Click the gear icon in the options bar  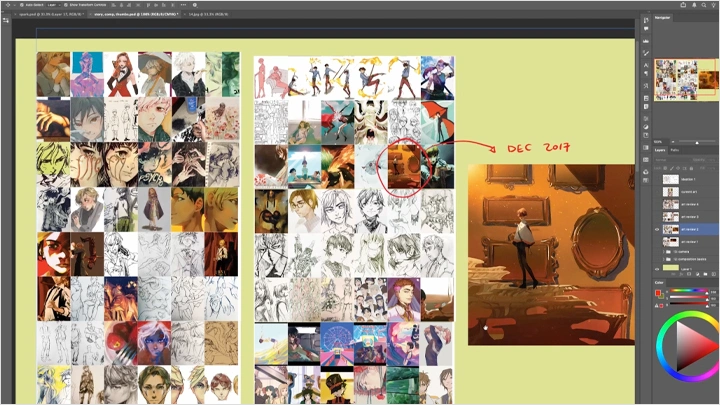point(195,5)
